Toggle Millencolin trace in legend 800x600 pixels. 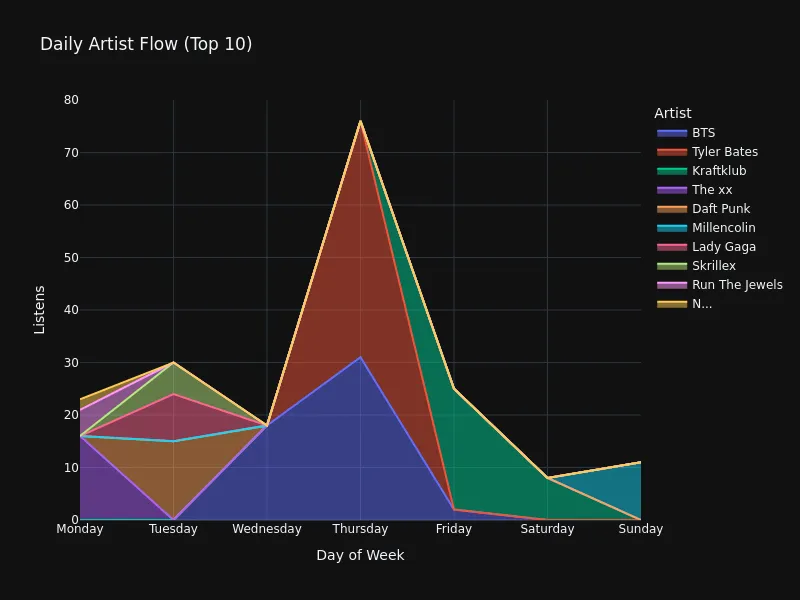[706, 228]
